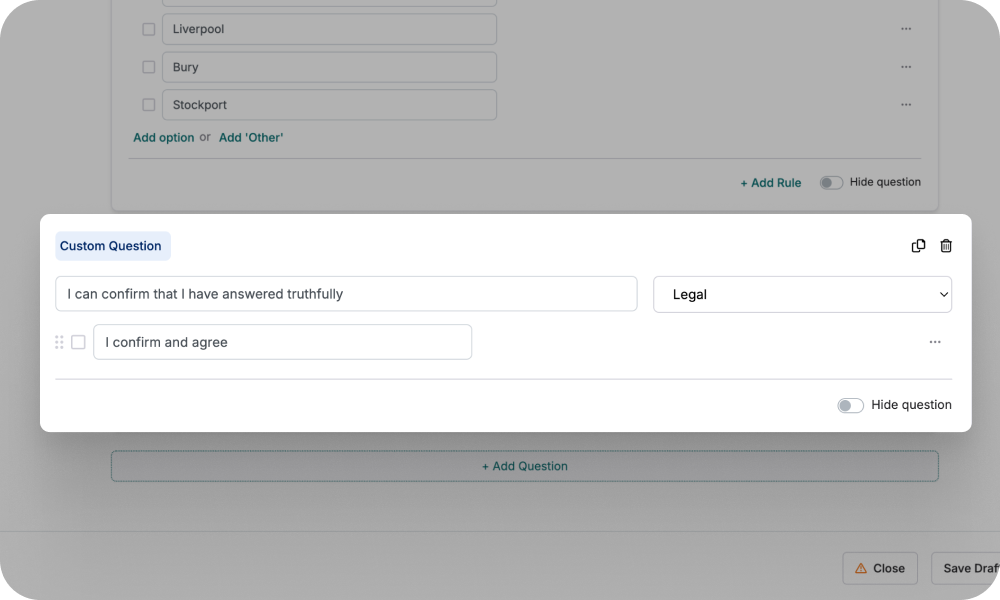Screen dimensions: 1000x600
Task: Open options menu for Liverpool row
Action: [906, 29]
